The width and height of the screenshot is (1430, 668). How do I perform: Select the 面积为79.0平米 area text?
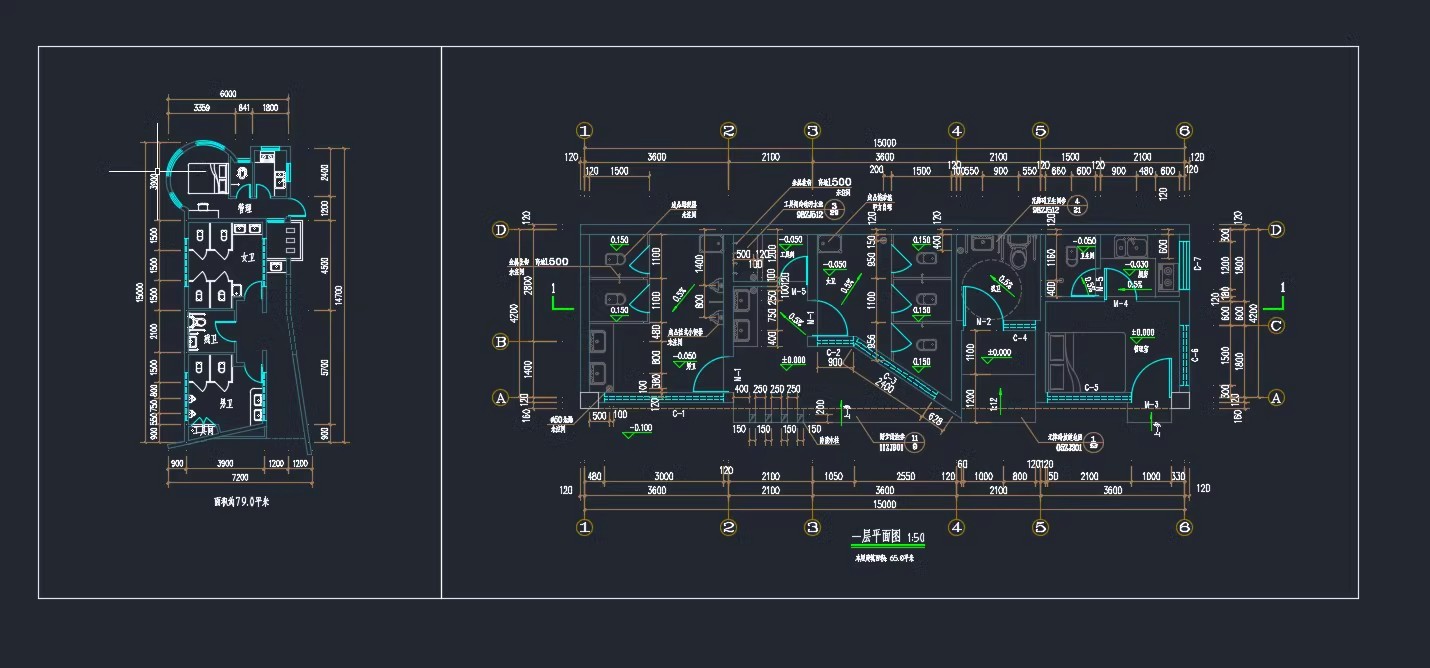coord(241,502)
